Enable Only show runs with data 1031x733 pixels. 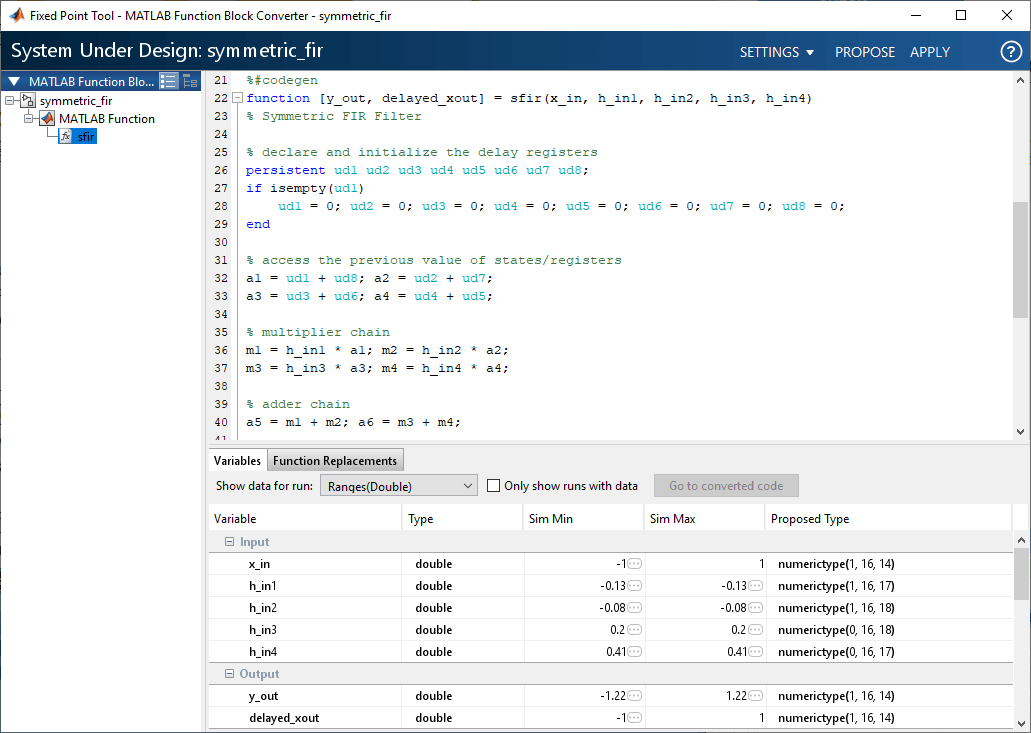(494, 486)
